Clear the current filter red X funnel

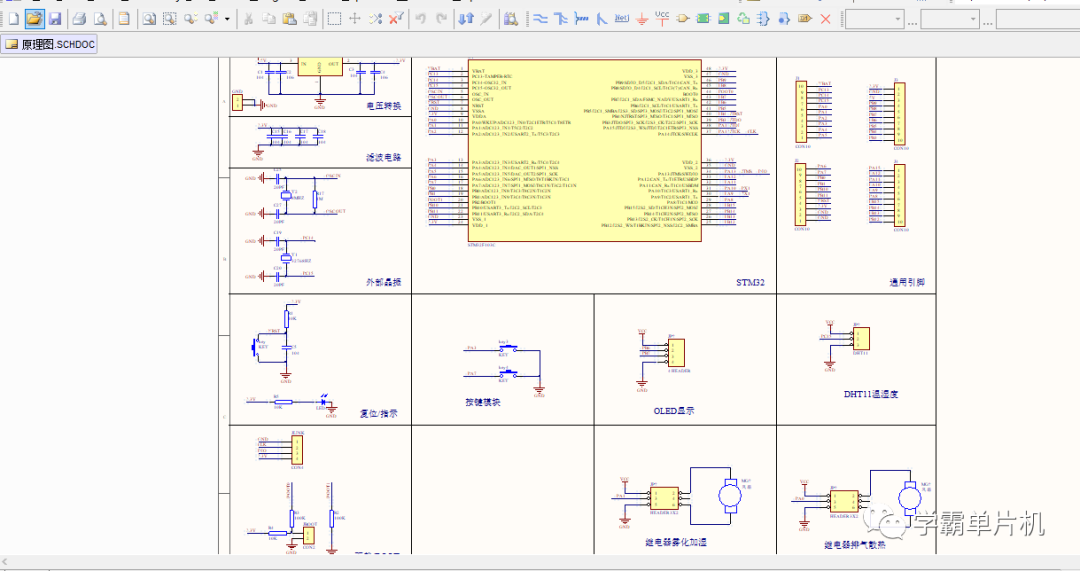tap(396, 19)
